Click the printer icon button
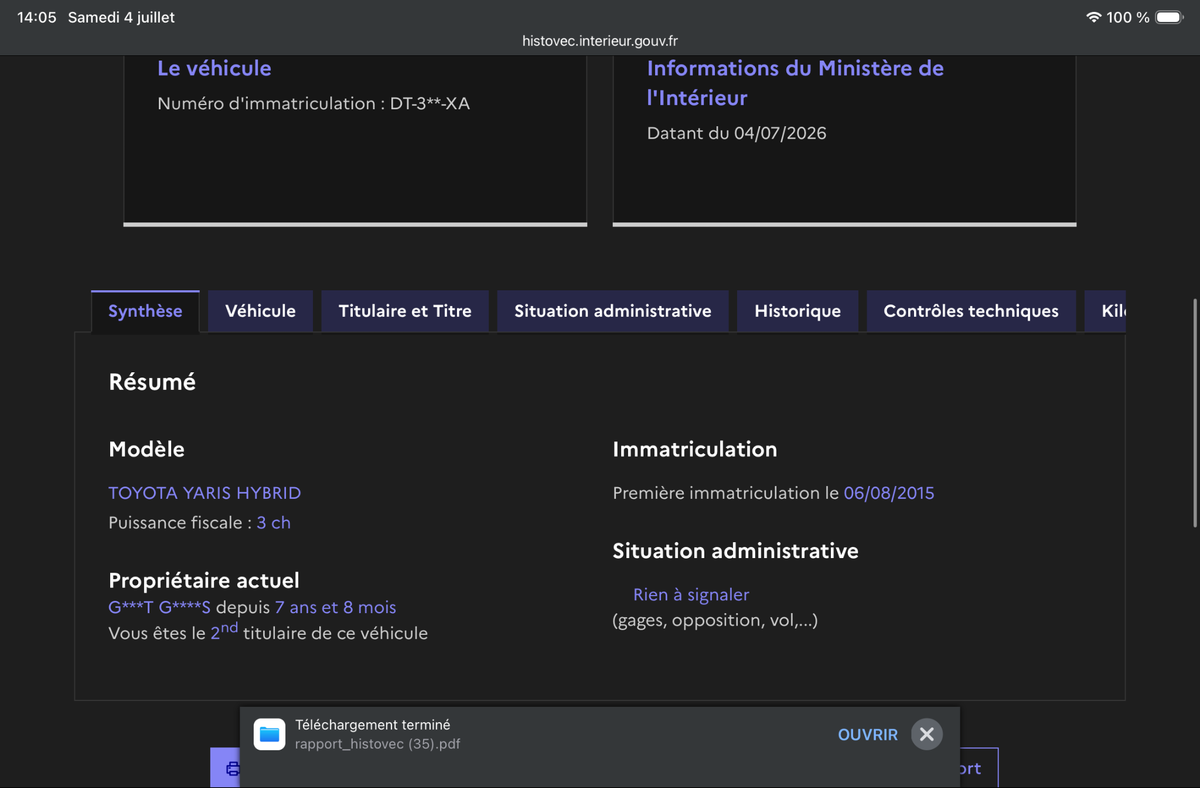Screen dimensions: 1200x788 click(226, 768)
